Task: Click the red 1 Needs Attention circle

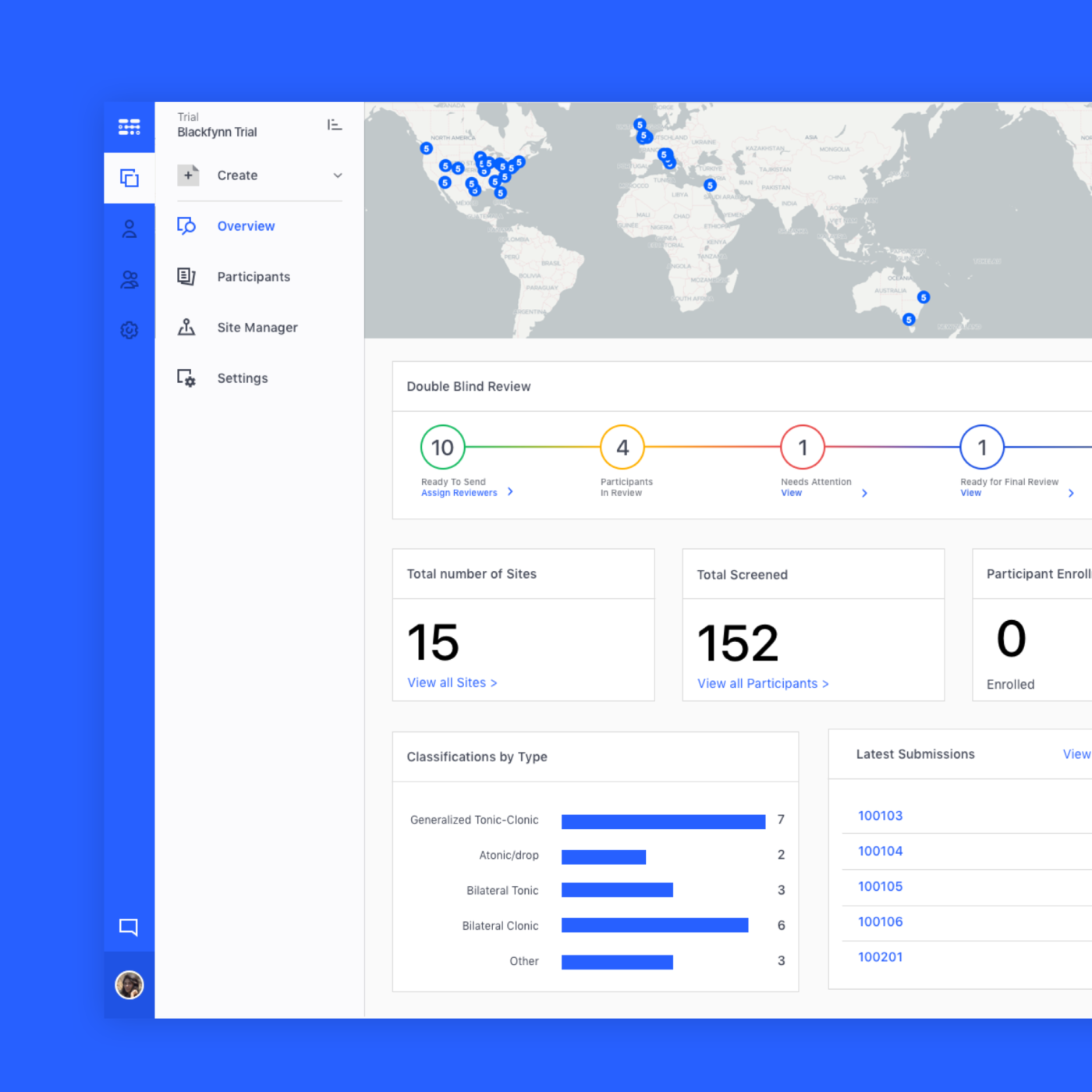Action: (803, 447)
